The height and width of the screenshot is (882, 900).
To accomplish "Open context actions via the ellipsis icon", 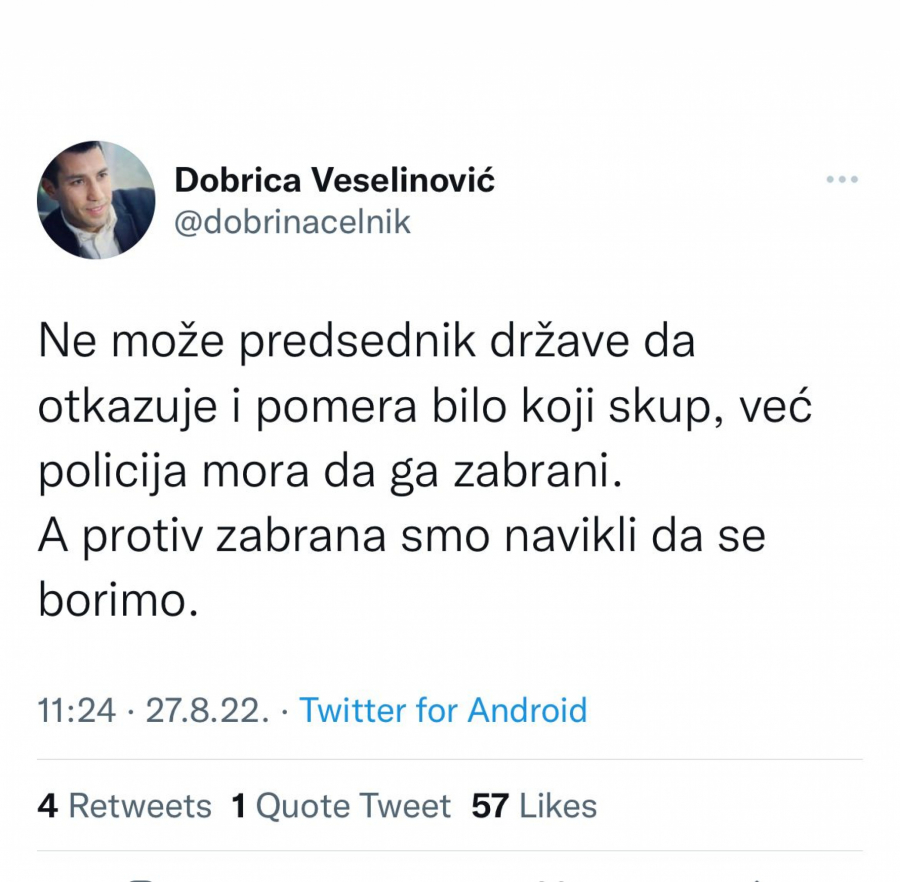I will click(843, 178).
